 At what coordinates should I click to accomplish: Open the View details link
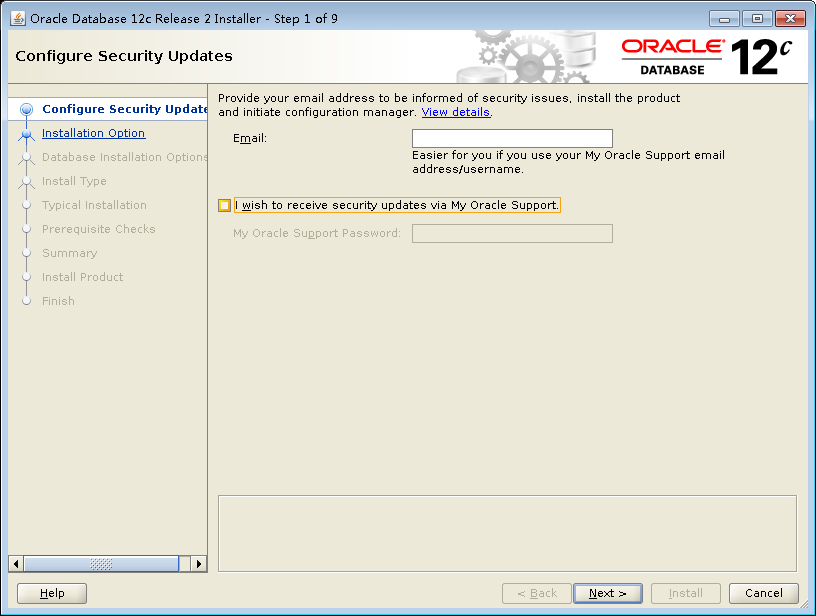[x=456, y=112]
